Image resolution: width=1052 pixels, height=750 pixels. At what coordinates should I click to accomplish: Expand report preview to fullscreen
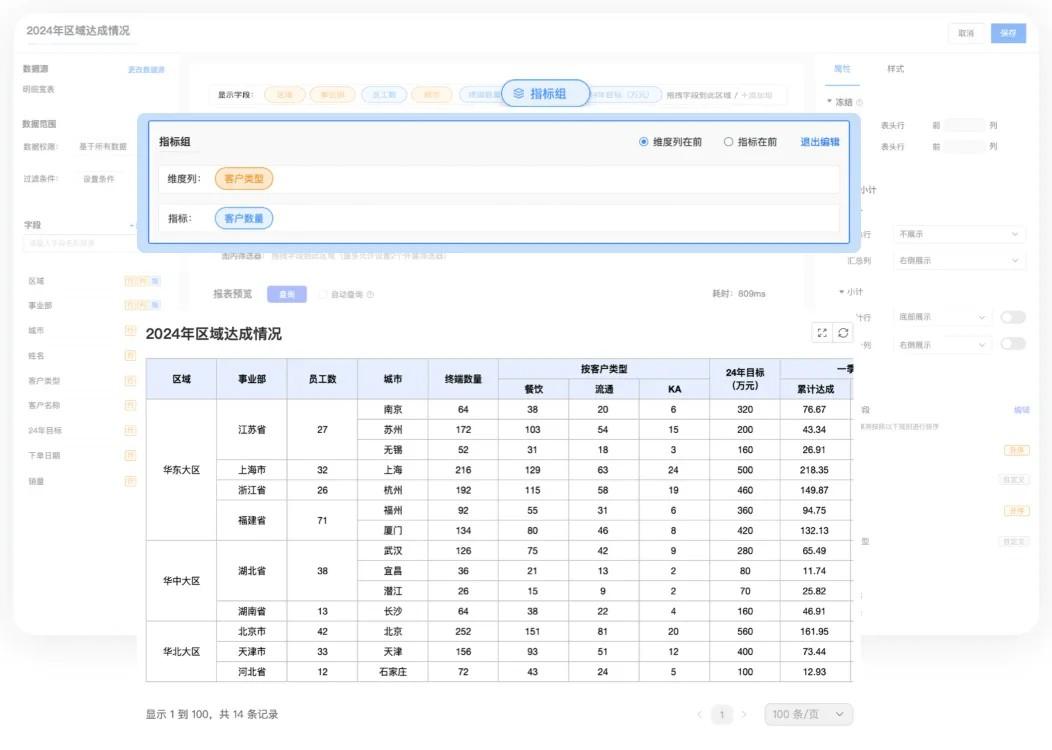click(822, 332)
